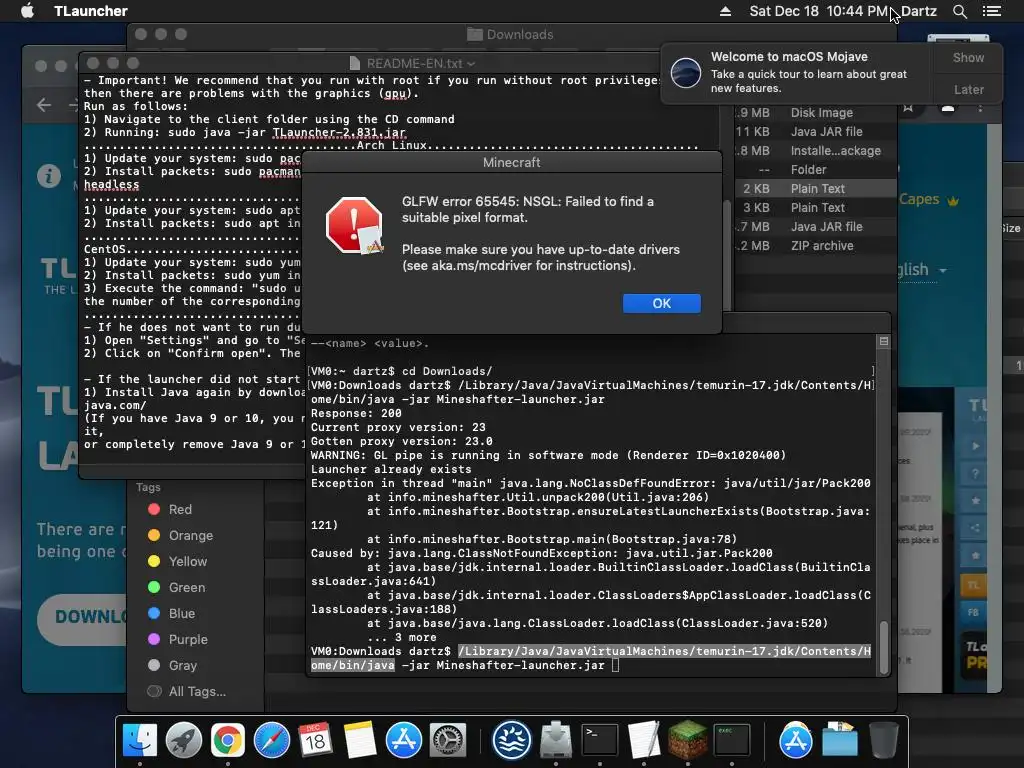Open the Capes link on the web page

point(929,200)
